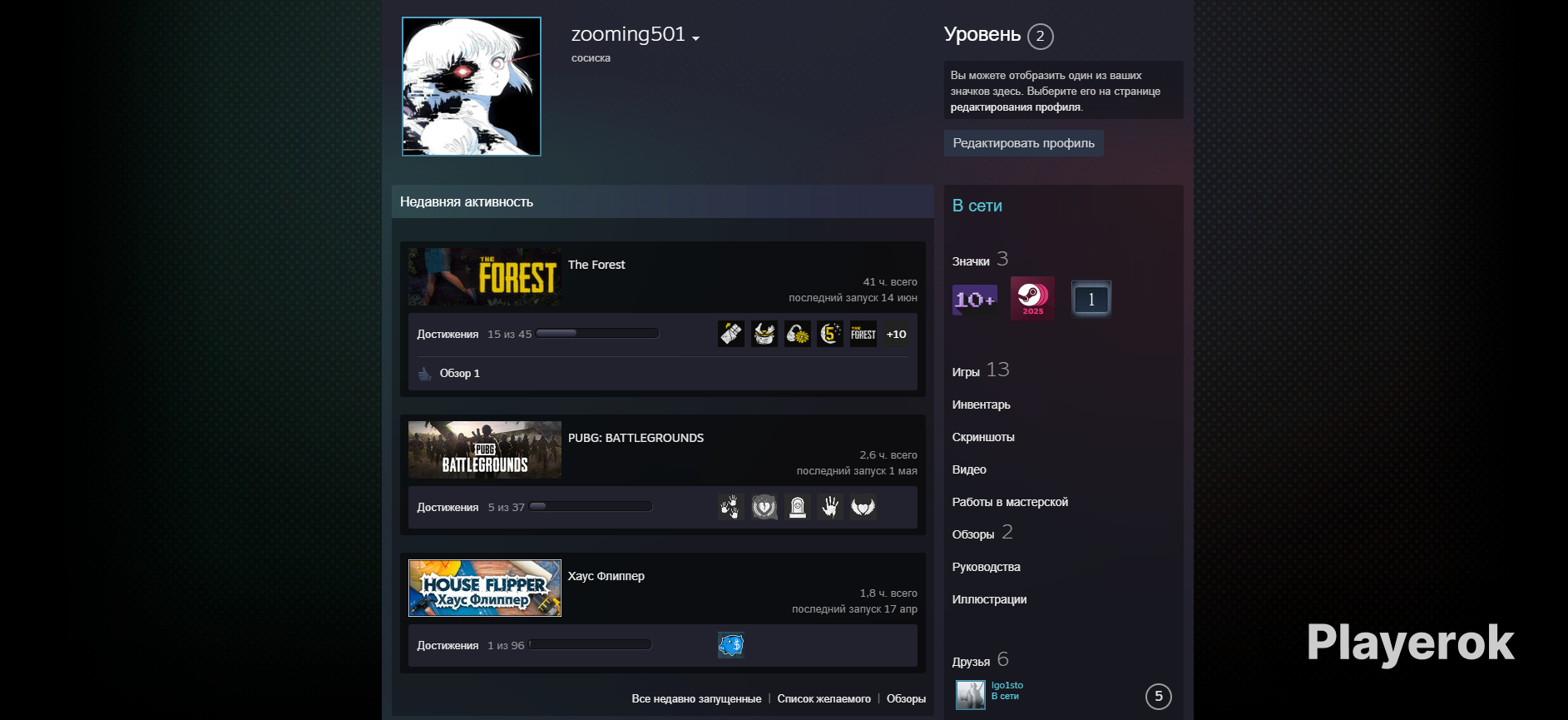1568x720 pixels.
Task: Click the number 5 Forest achievement icon
Action: tap(830, 334)
